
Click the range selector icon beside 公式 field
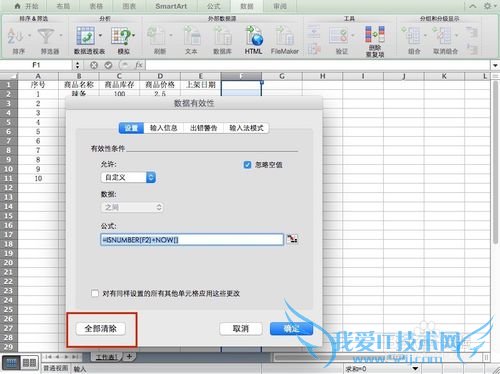292,239
